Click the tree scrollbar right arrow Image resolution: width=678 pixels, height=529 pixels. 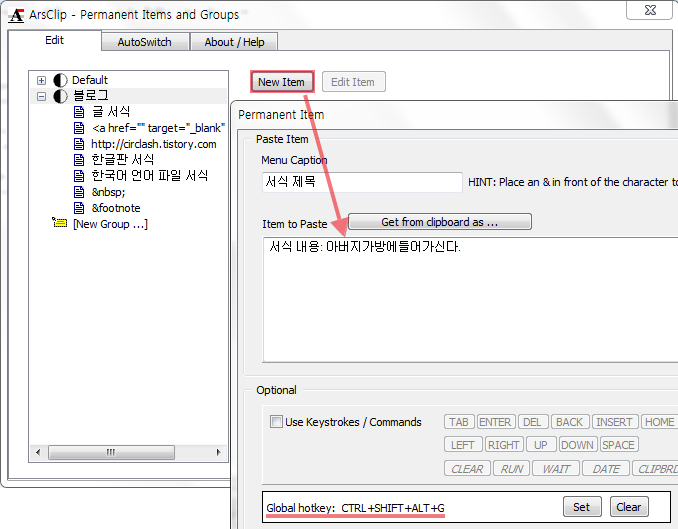click(219, 452)
